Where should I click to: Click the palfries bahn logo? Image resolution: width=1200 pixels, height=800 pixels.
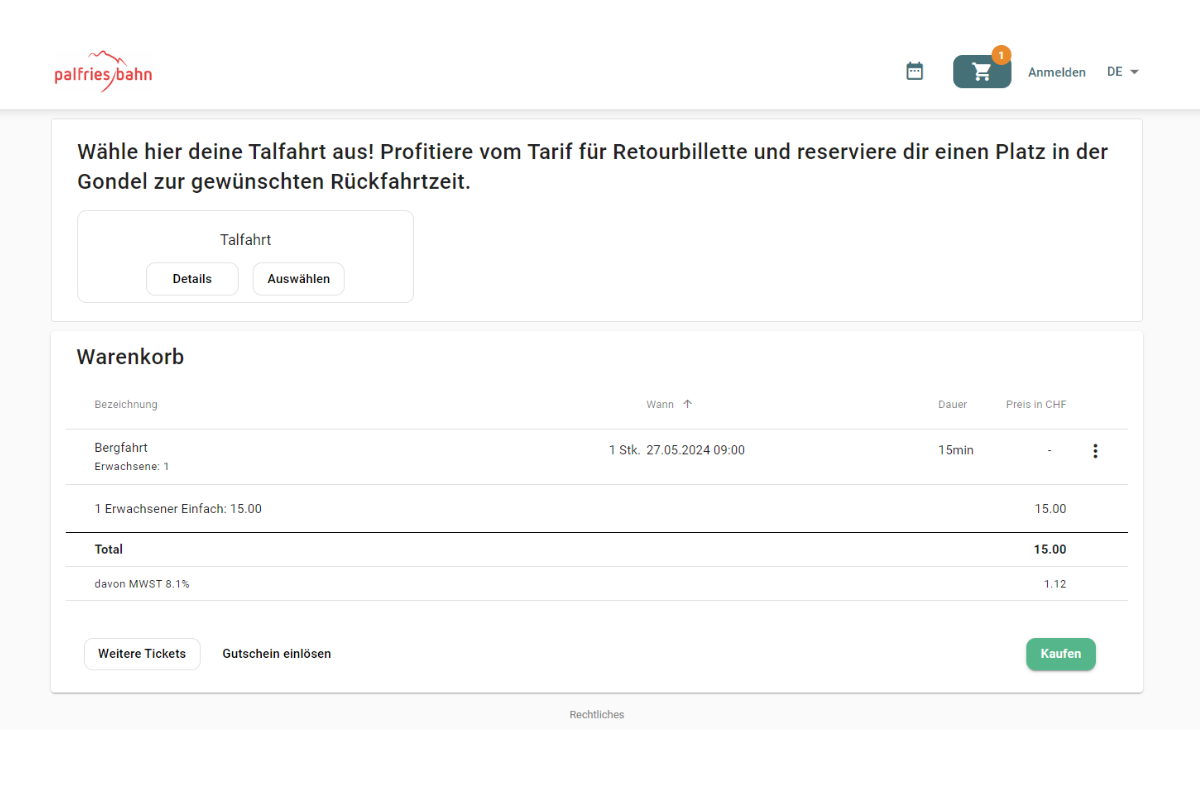coord(103,72)
